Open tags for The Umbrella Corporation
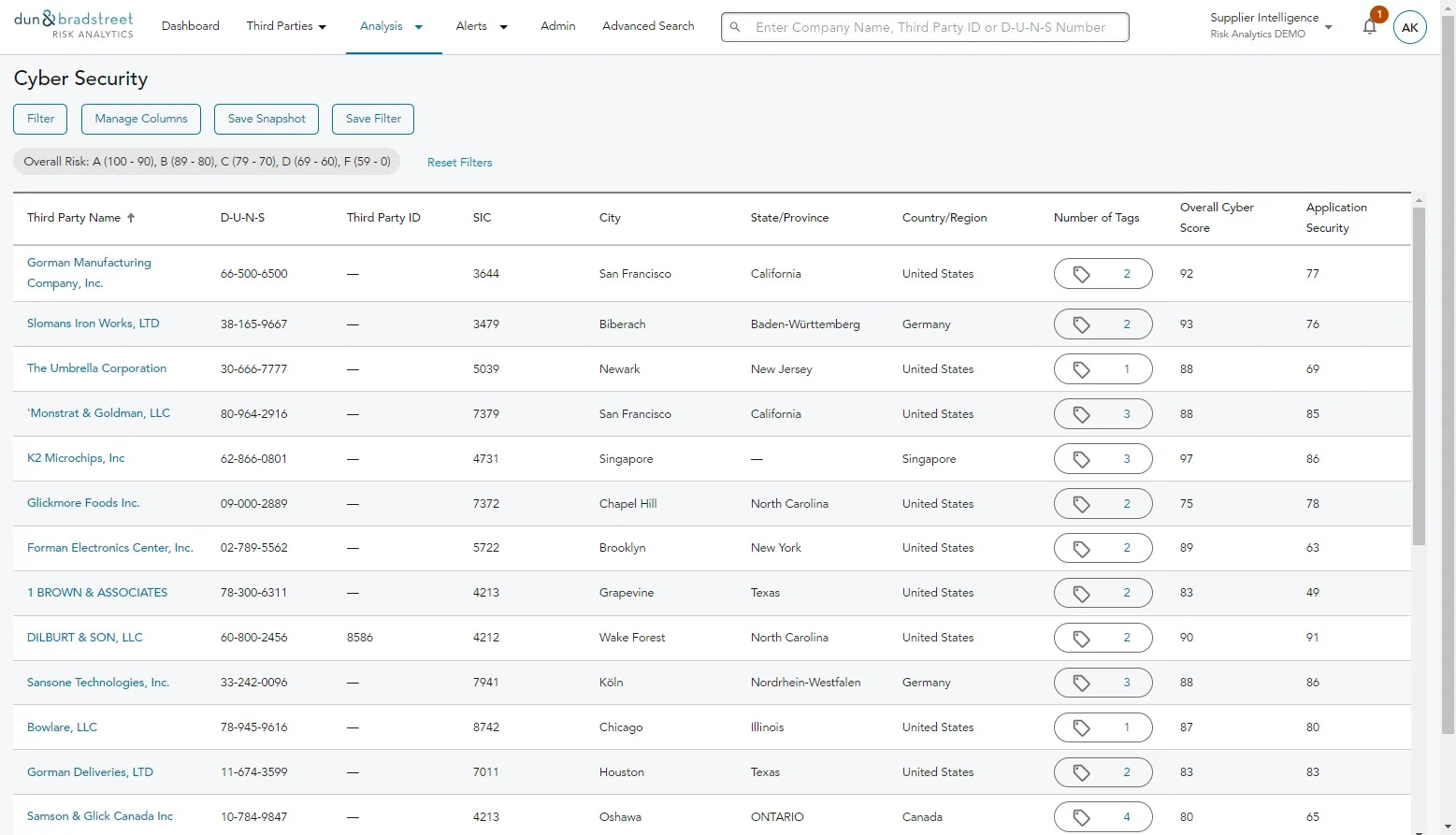 pos(1103,369)
